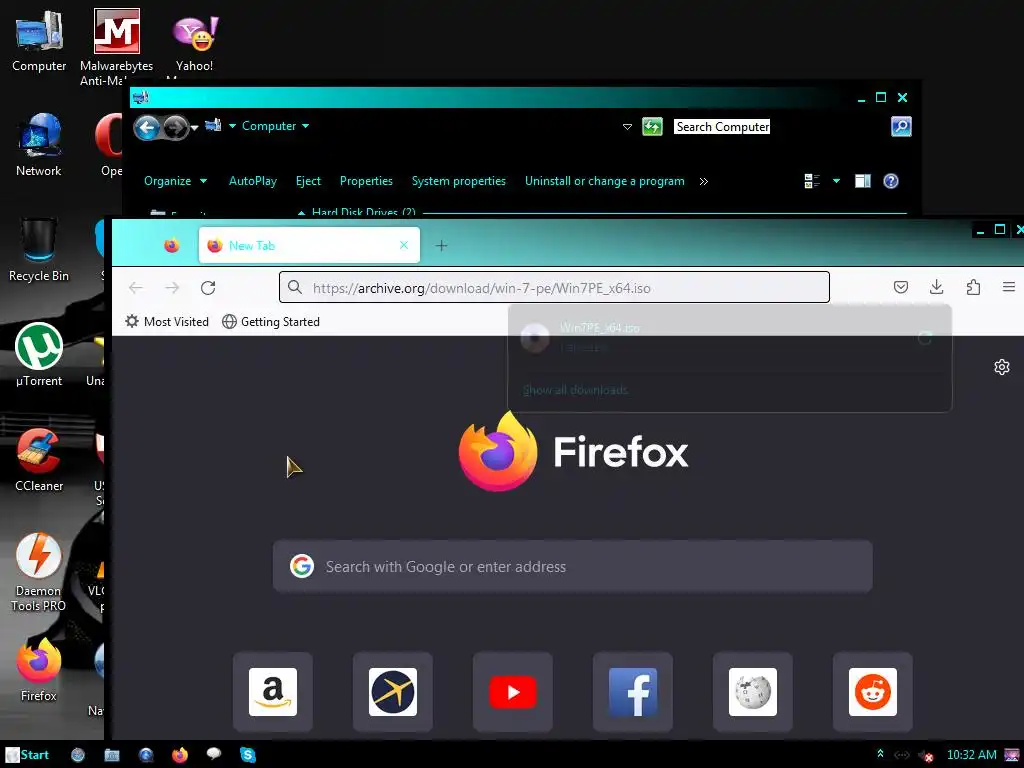
Task: Launch CCleaner from the desktop
Action: pyautogui.click(x=39, y=460)
